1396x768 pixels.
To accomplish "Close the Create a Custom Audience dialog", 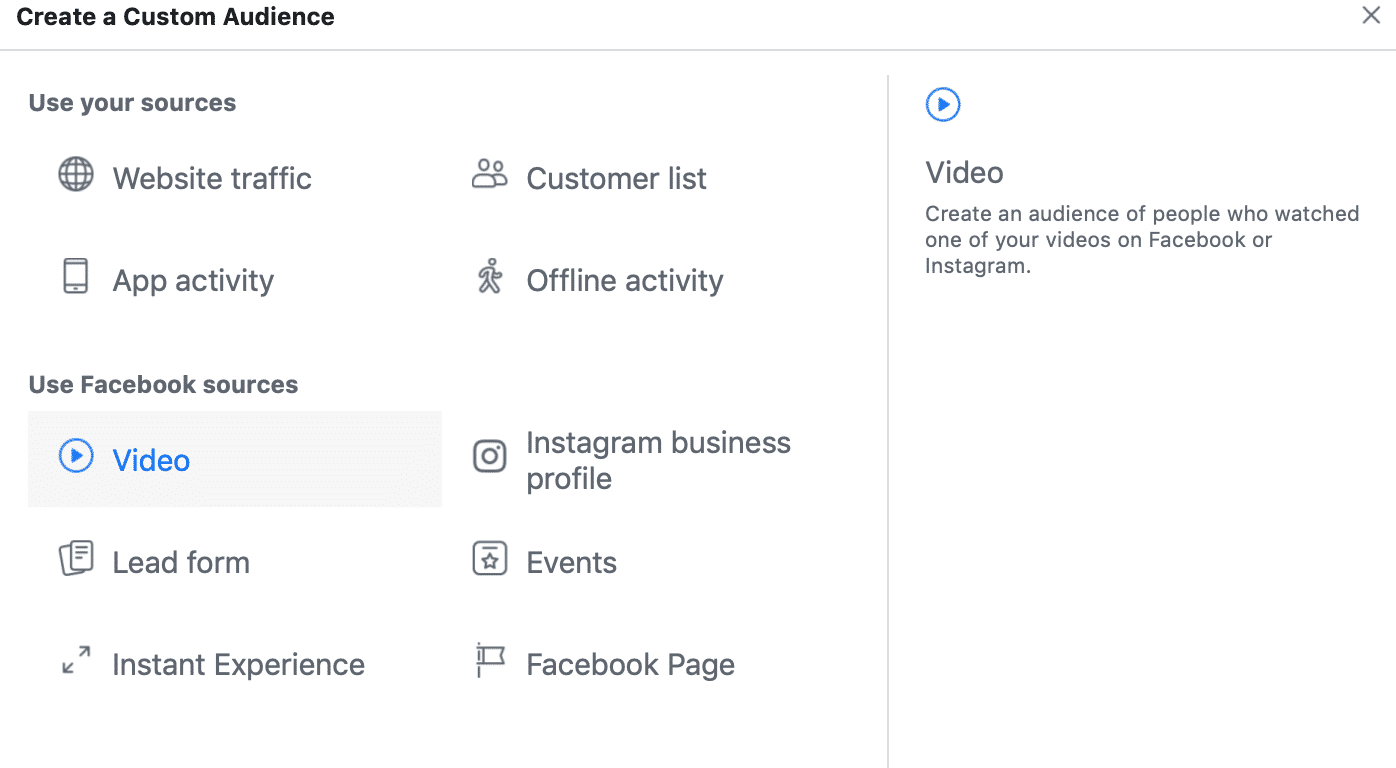I will pos(1370,15).
